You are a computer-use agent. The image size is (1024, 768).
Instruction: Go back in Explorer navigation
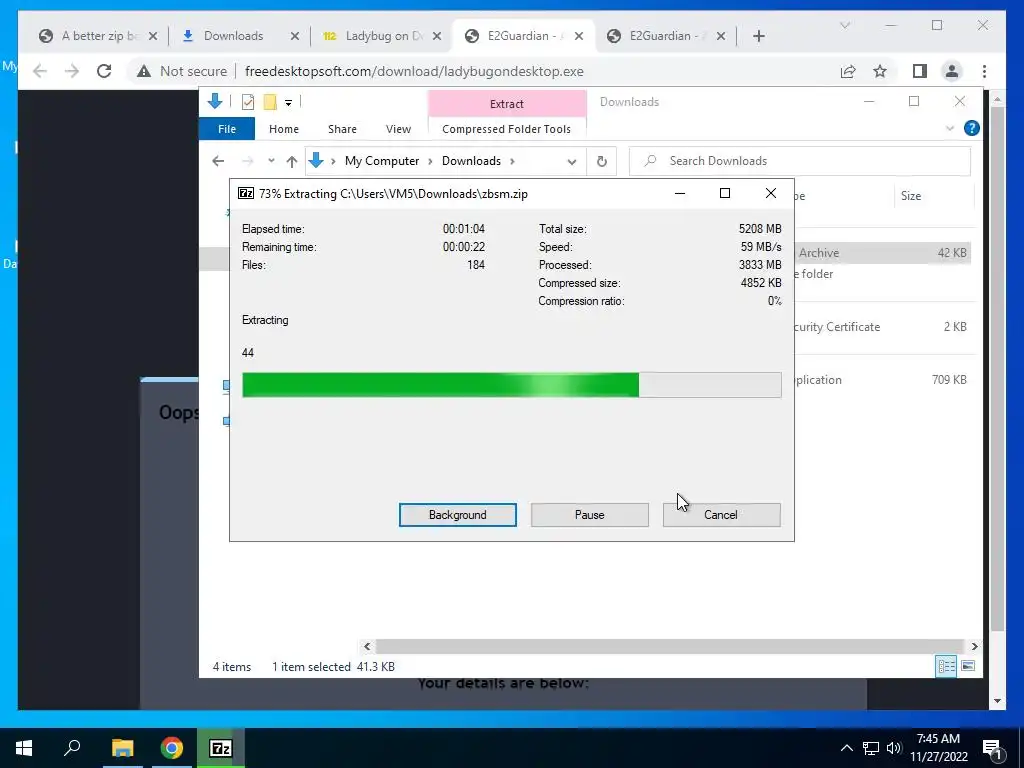(x=218, y=161)
